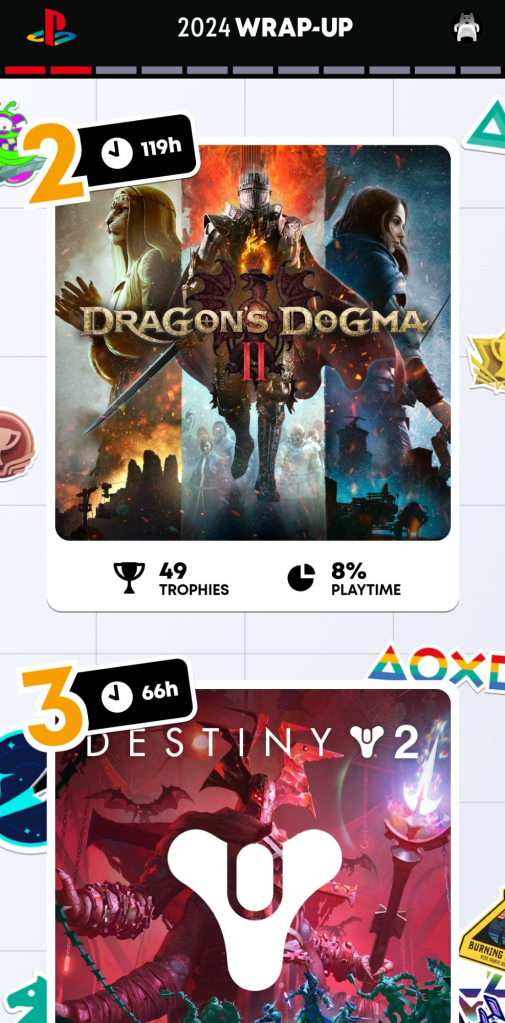Select the 8% Playtime stat
This screenshot has height=1023, width=505.
[344, 579]
